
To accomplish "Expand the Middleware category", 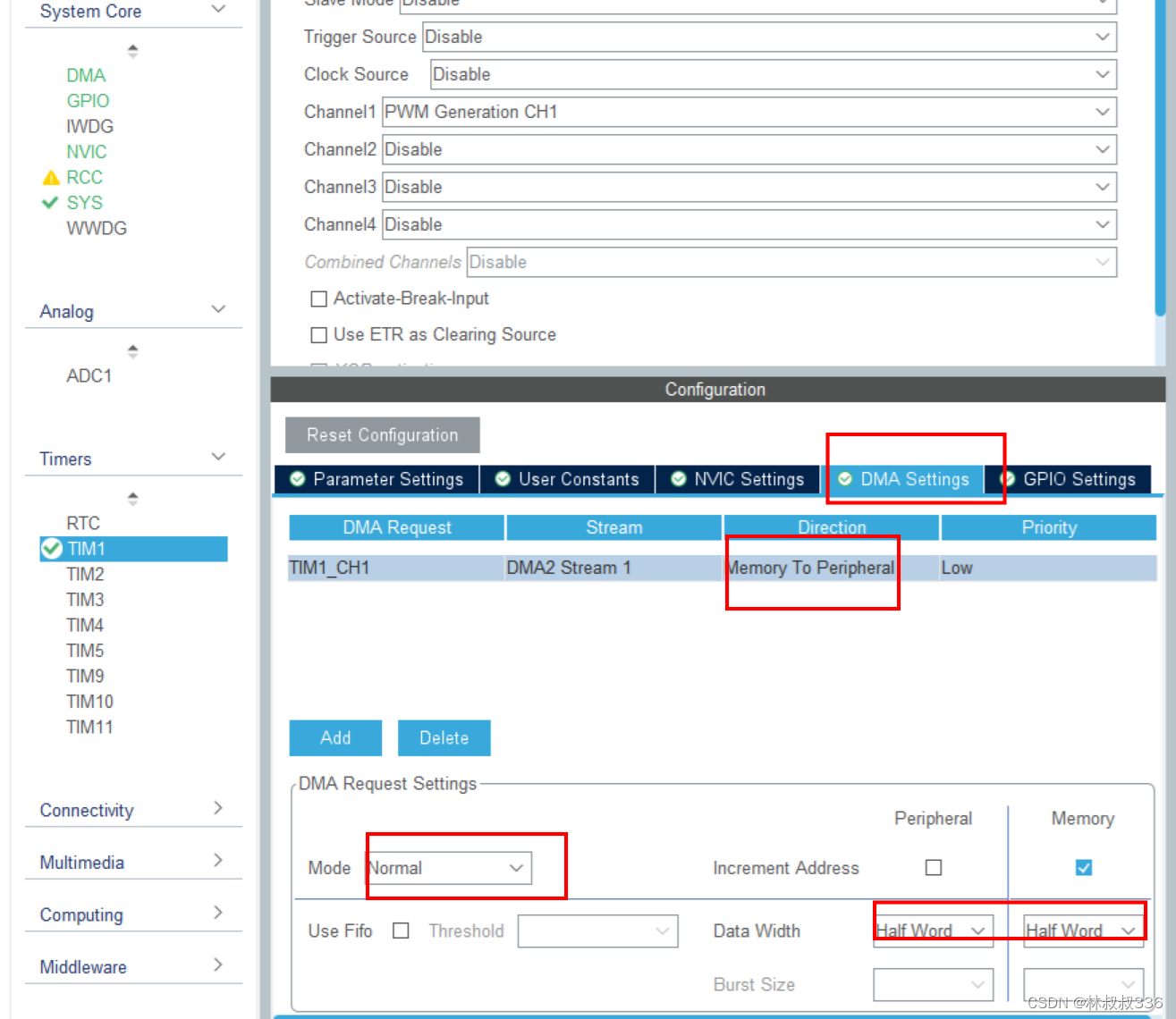I will pos(218,964).
